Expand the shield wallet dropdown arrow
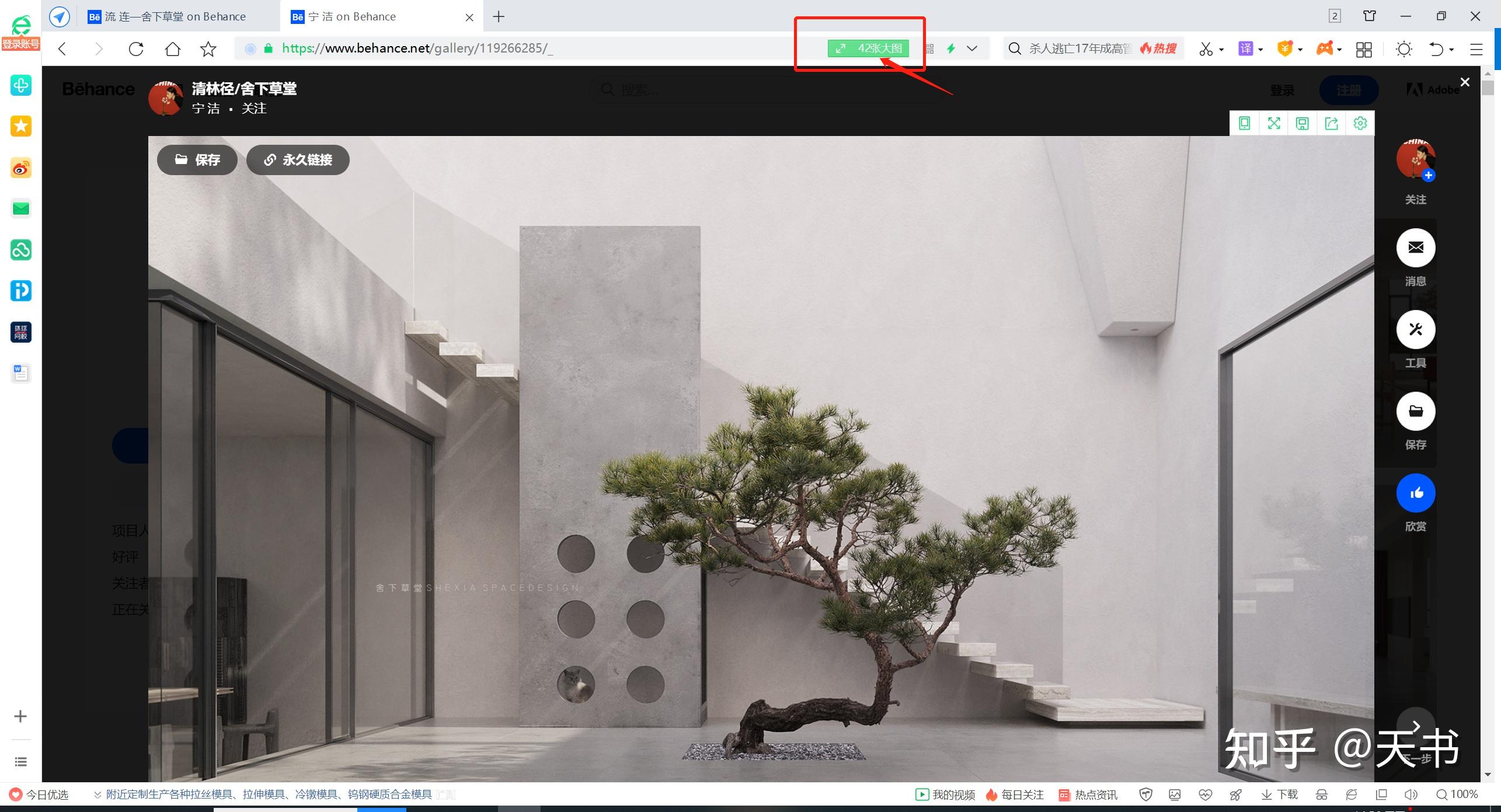Viewport: 1501px width, 812px height. [1300, 50]
